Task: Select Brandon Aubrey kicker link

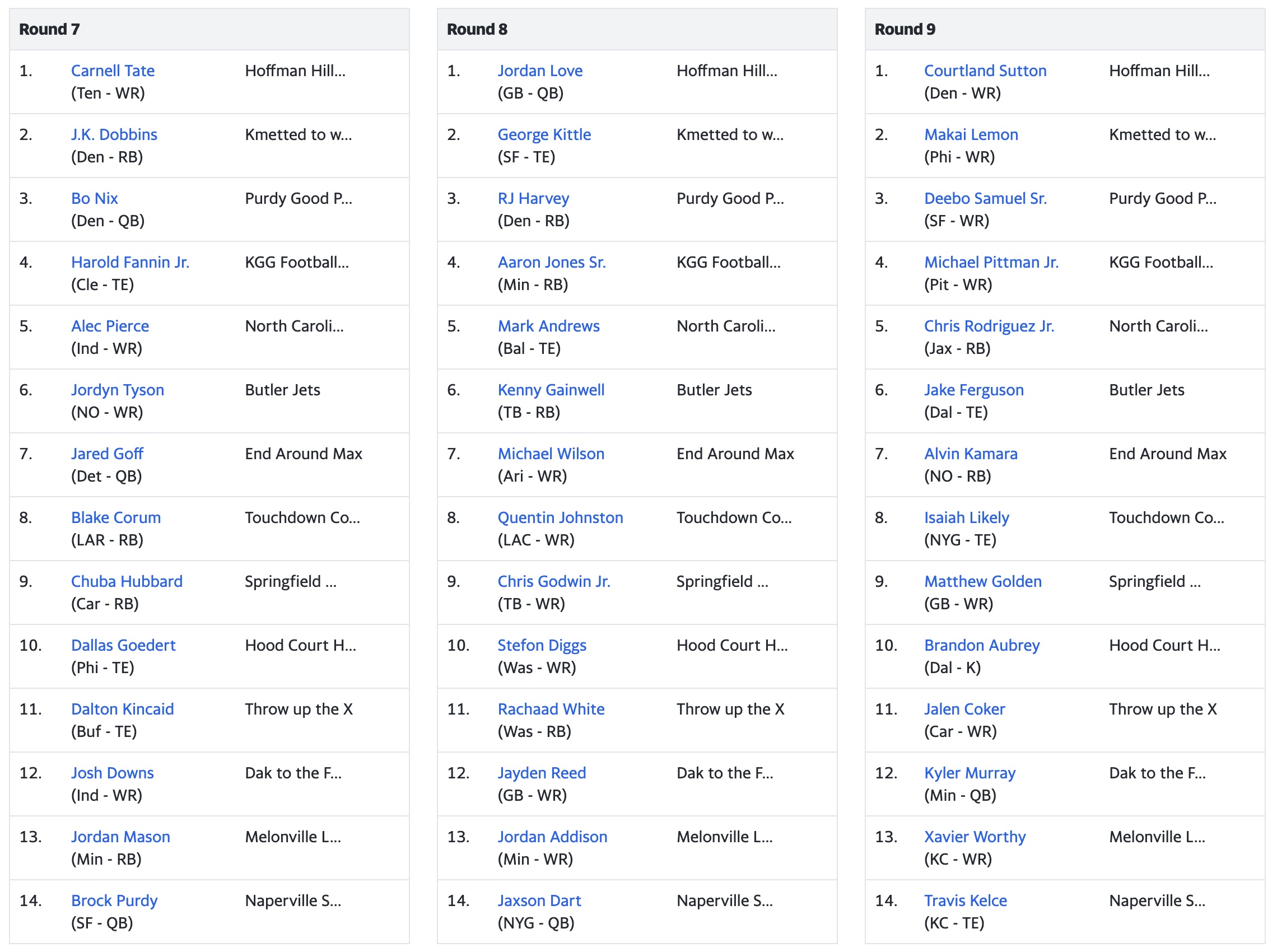Action: pyautogui.click(x=981, y=645)
